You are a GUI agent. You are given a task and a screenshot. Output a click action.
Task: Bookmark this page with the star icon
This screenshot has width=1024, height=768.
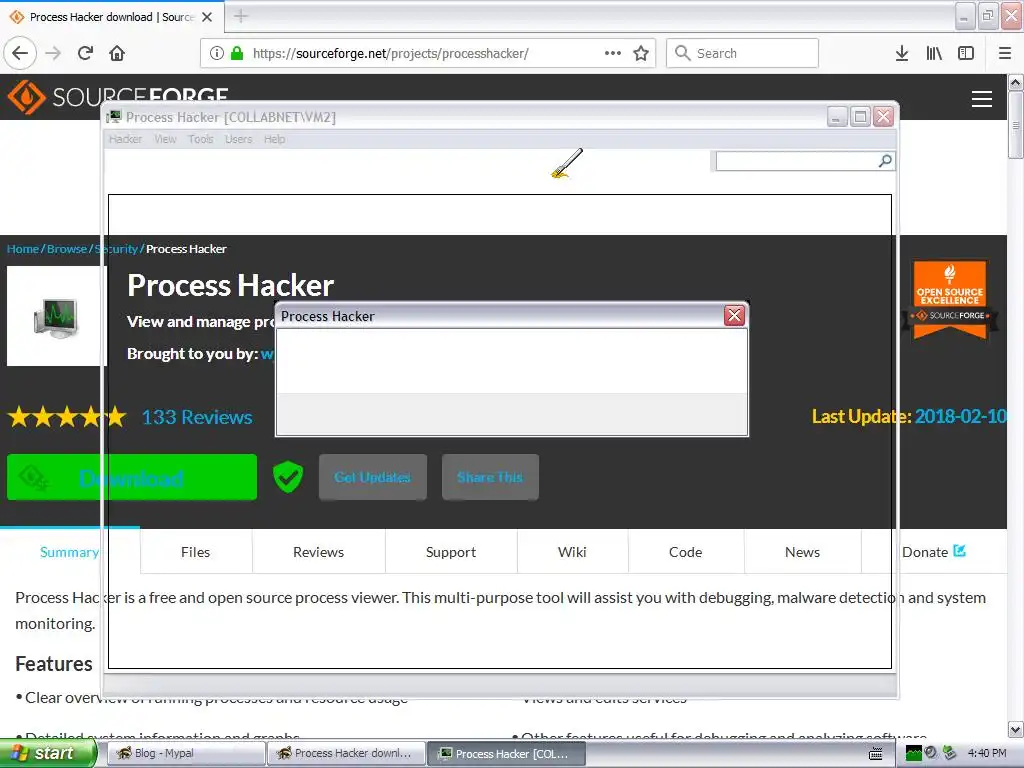641,53
